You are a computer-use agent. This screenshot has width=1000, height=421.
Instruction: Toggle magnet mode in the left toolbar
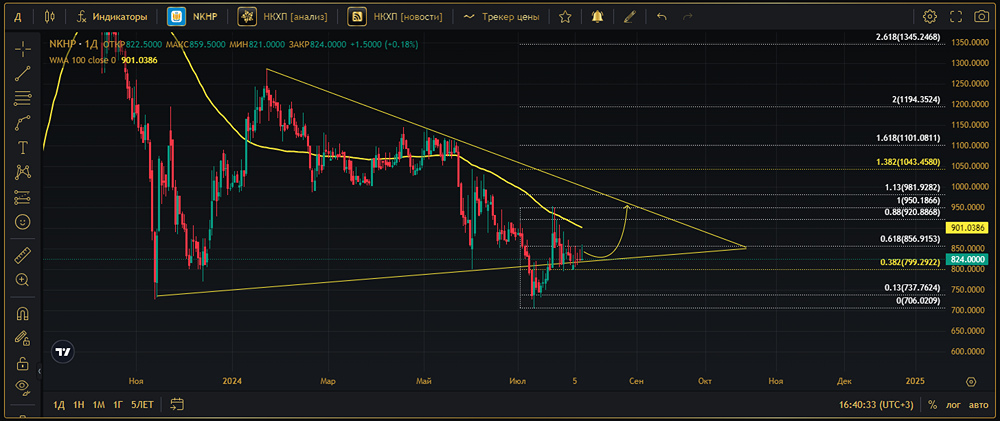point(24,313)
